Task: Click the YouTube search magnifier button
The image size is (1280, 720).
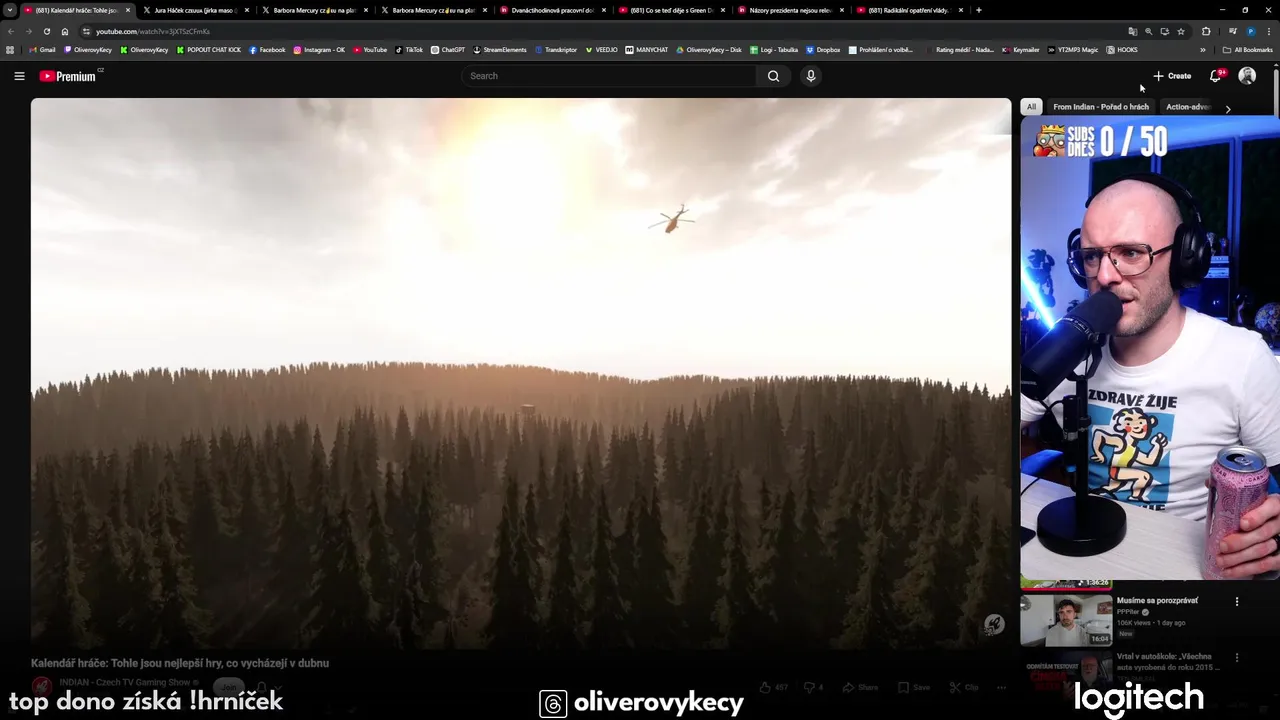Action: pos(773,76)
